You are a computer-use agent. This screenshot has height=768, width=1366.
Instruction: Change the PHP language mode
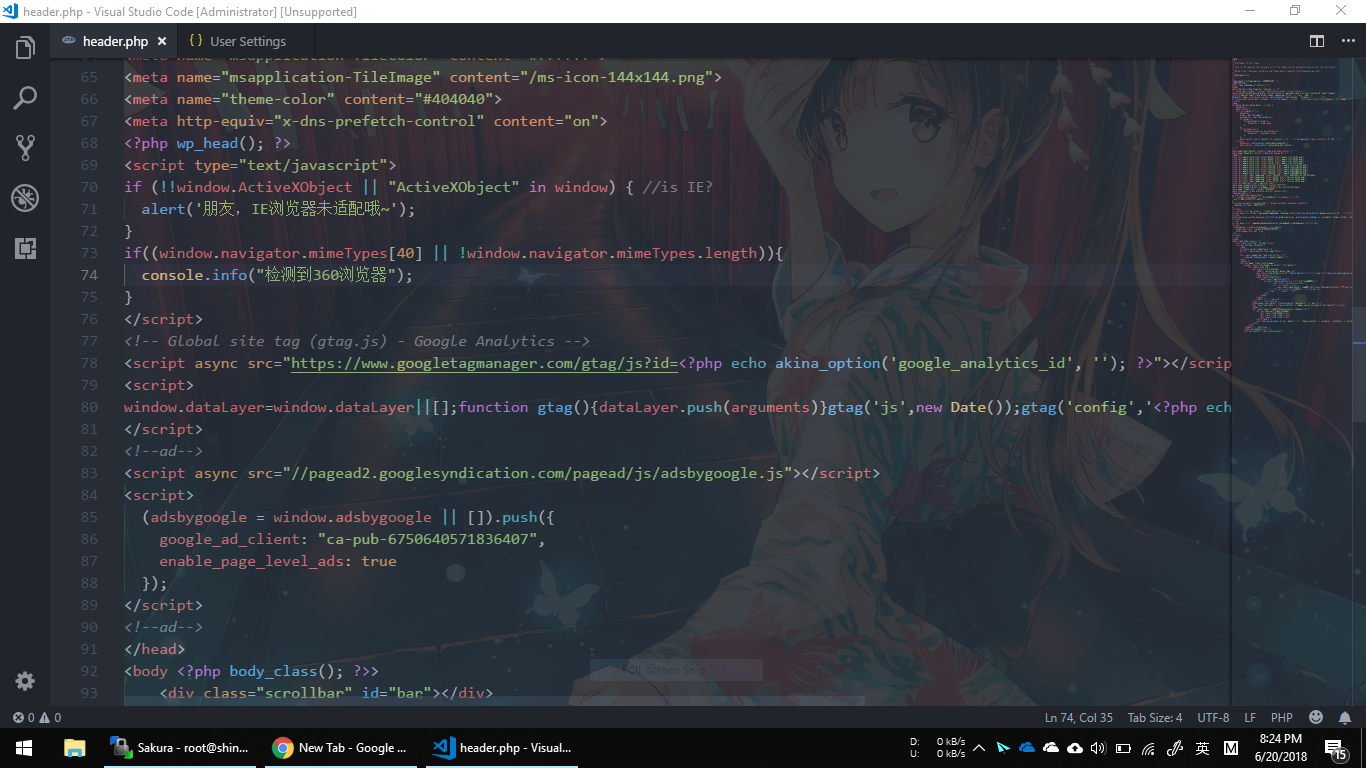[1282, 717]
